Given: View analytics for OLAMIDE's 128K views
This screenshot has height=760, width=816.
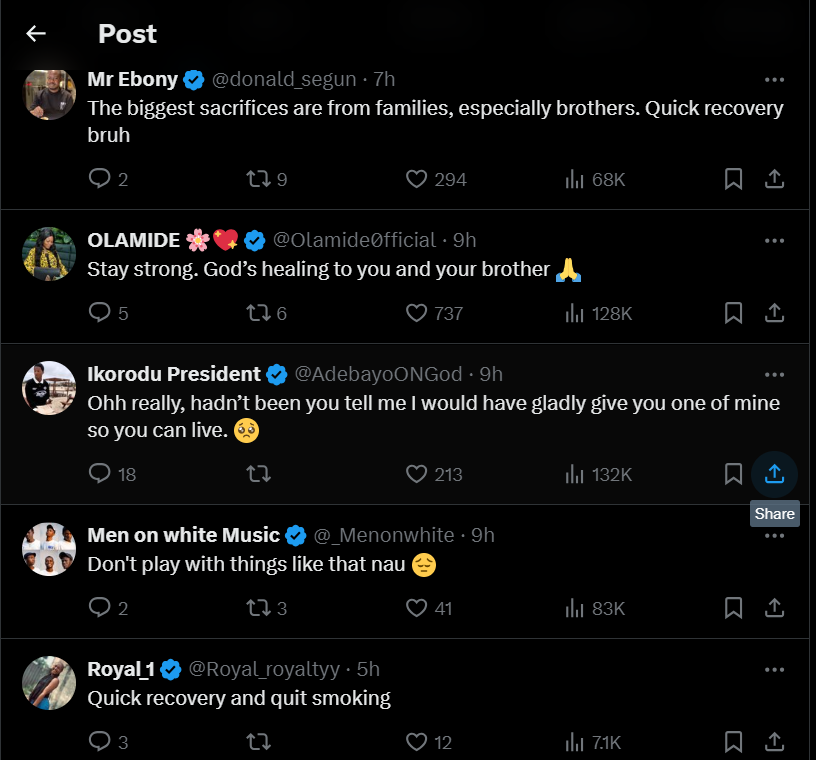Looking at the screenshot, I should (575, 313).
